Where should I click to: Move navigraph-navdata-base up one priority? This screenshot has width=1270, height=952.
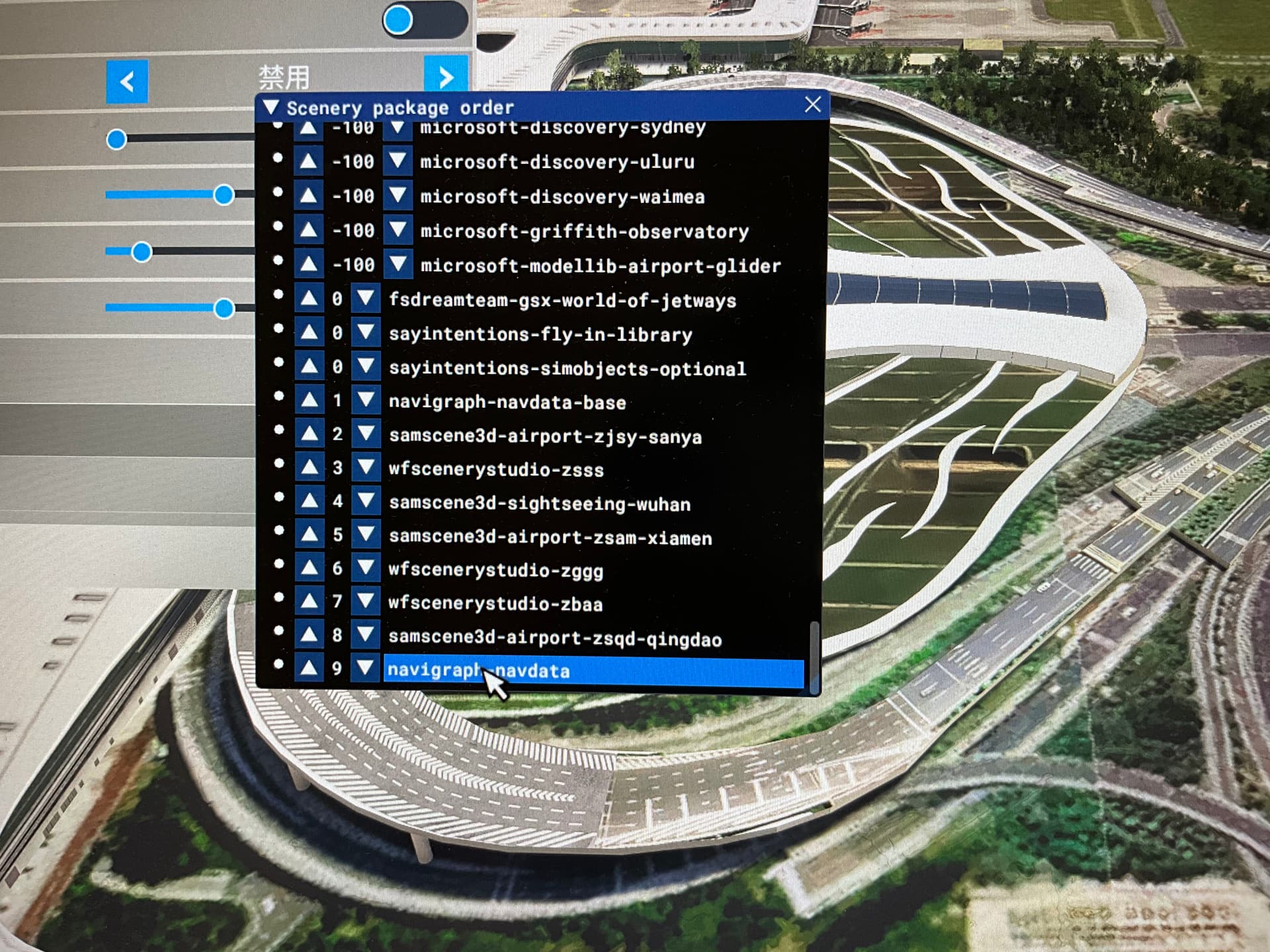[309, 401]
